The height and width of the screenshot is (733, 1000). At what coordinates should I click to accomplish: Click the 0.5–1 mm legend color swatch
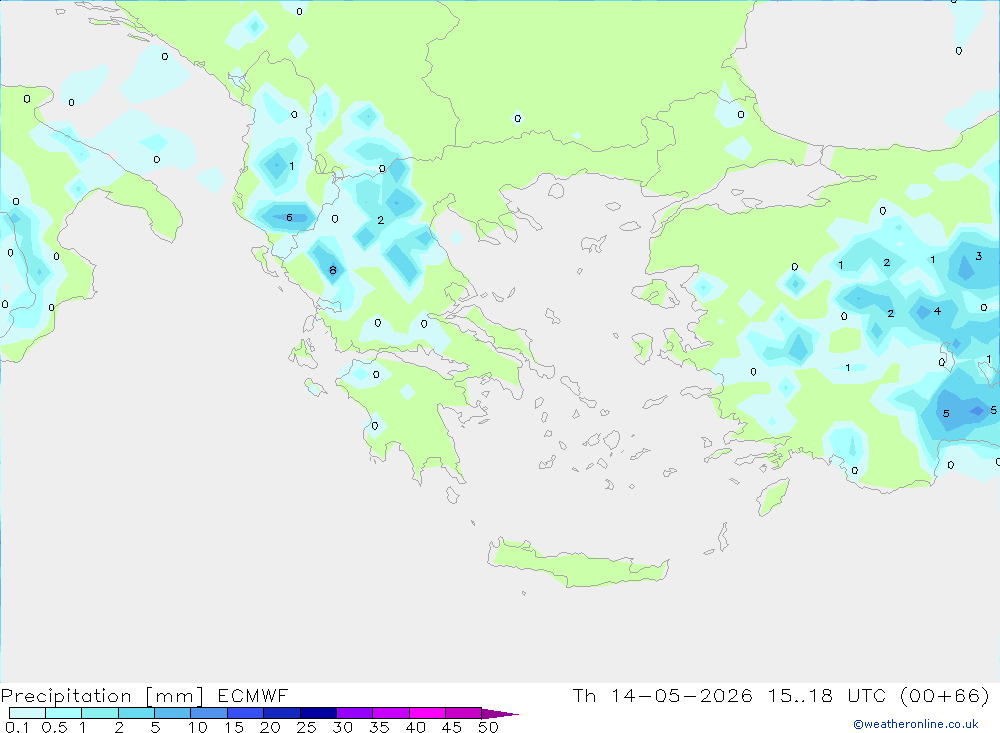pos(63,713)
